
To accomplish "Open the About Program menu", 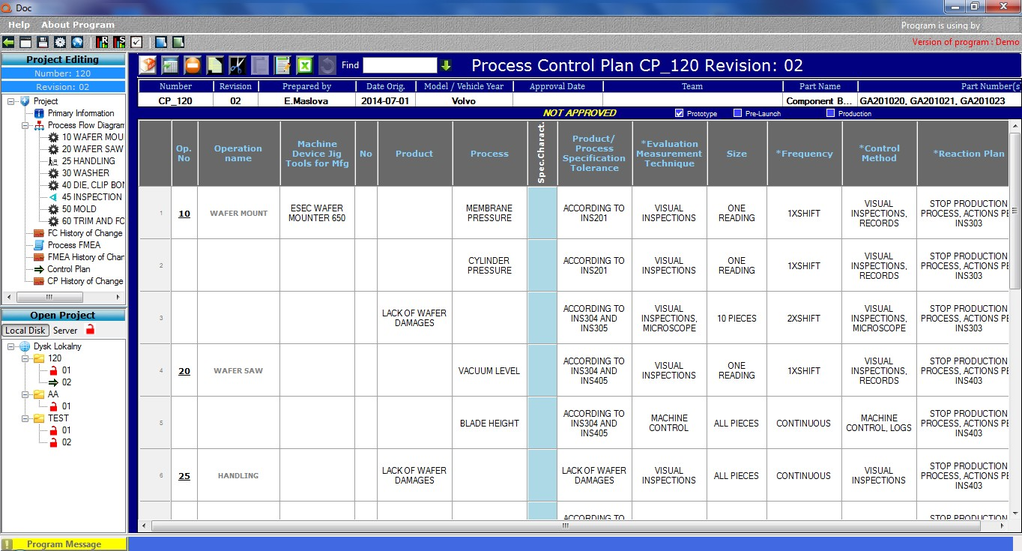I will 78,25.
